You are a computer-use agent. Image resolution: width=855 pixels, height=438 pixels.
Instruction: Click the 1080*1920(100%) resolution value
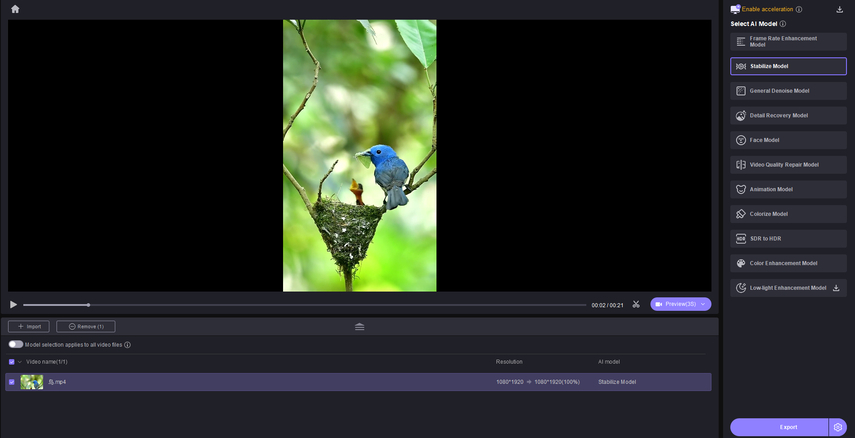click(x=557, y=382)
